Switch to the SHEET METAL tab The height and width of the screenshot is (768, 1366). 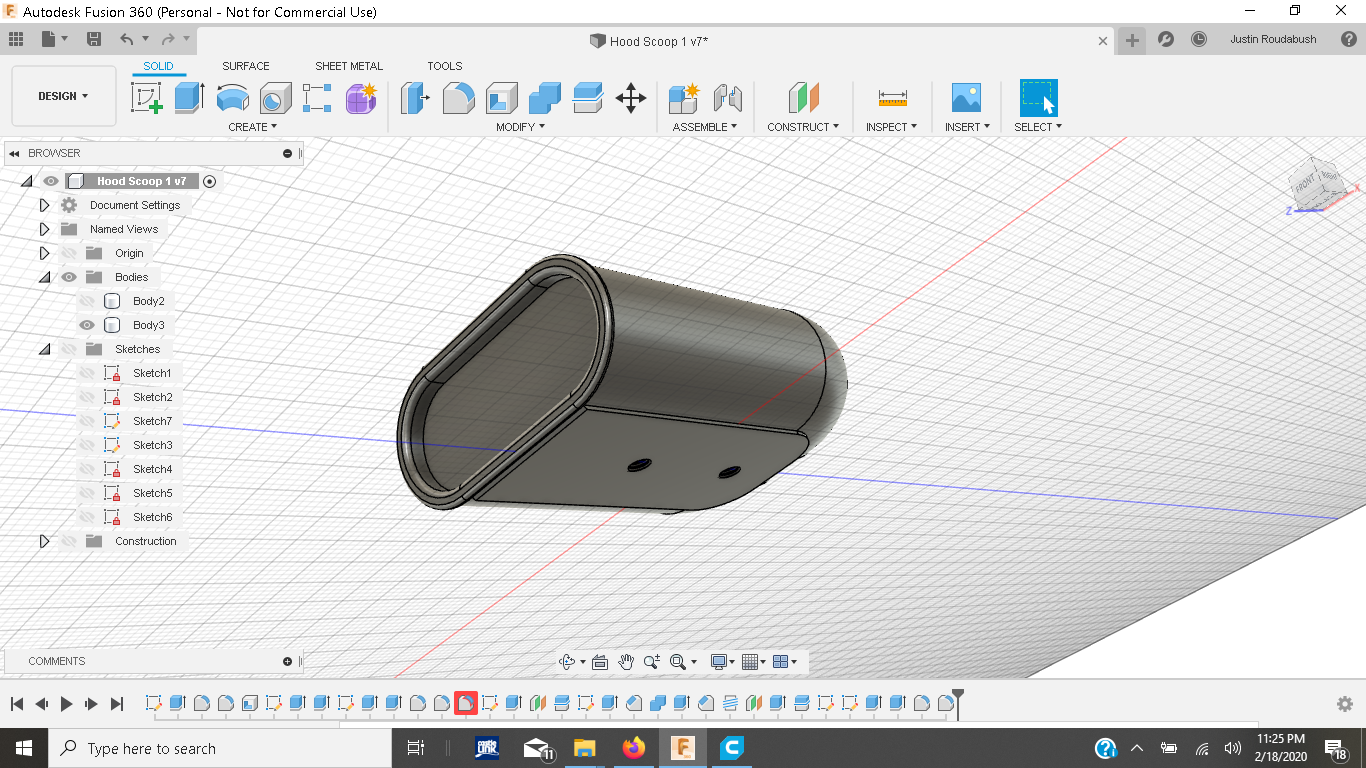click(349, 66)
